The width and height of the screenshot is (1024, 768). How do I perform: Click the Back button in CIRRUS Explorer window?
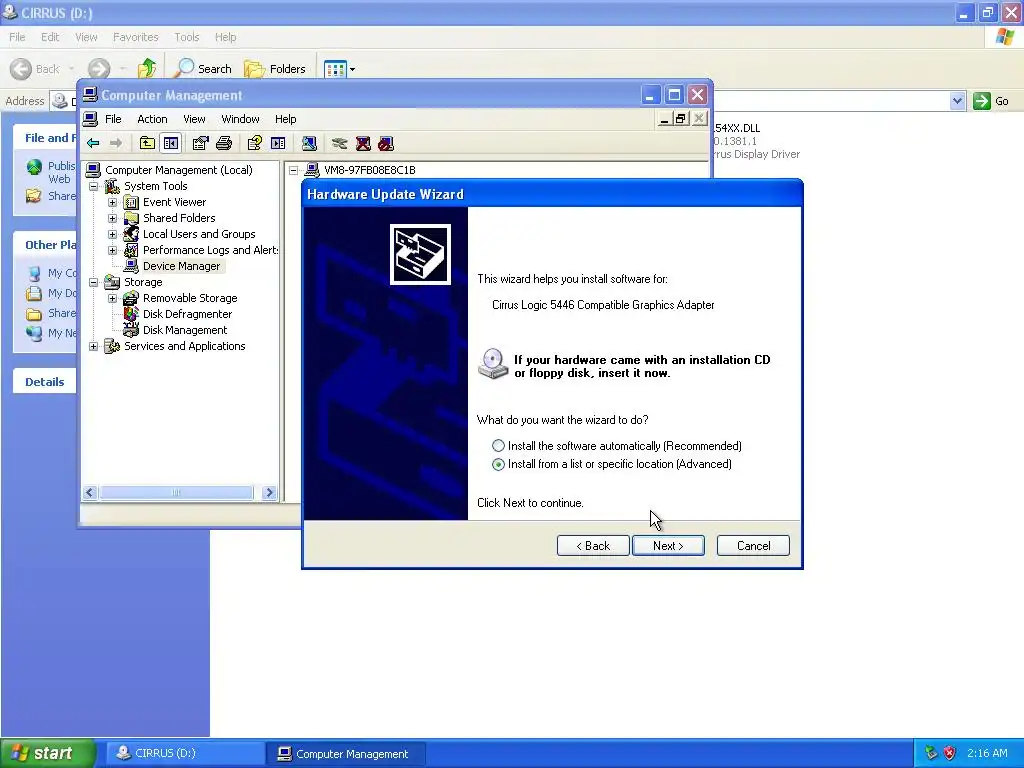[x=35, y=69]
